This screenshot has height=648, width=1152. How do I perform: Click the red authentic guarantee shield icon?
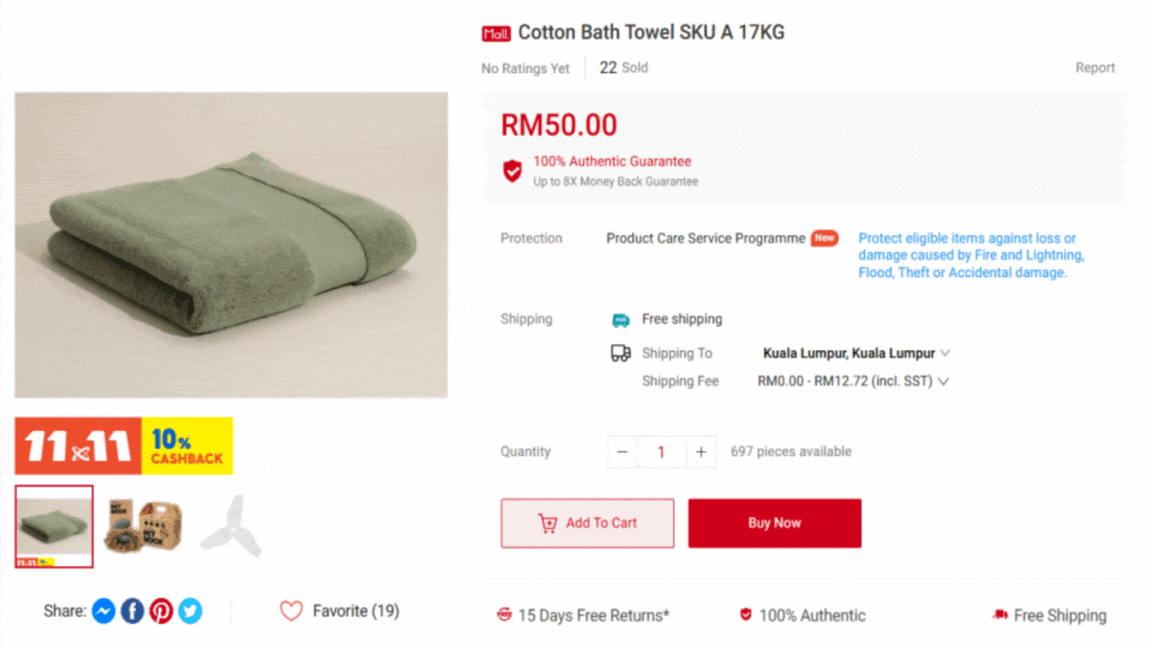[x=512, y=169]
